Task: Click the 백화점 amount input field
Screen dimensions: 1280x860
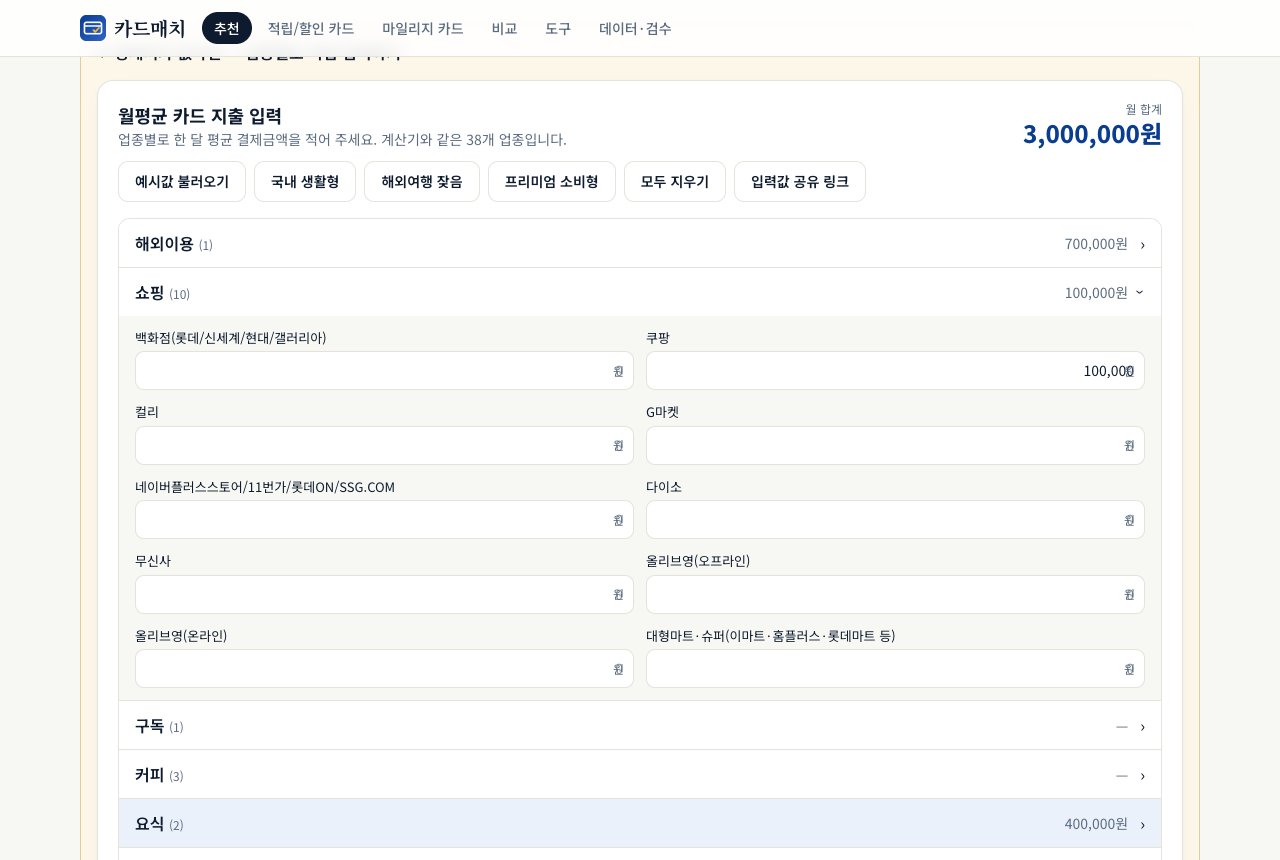Action: coord(384,371)
